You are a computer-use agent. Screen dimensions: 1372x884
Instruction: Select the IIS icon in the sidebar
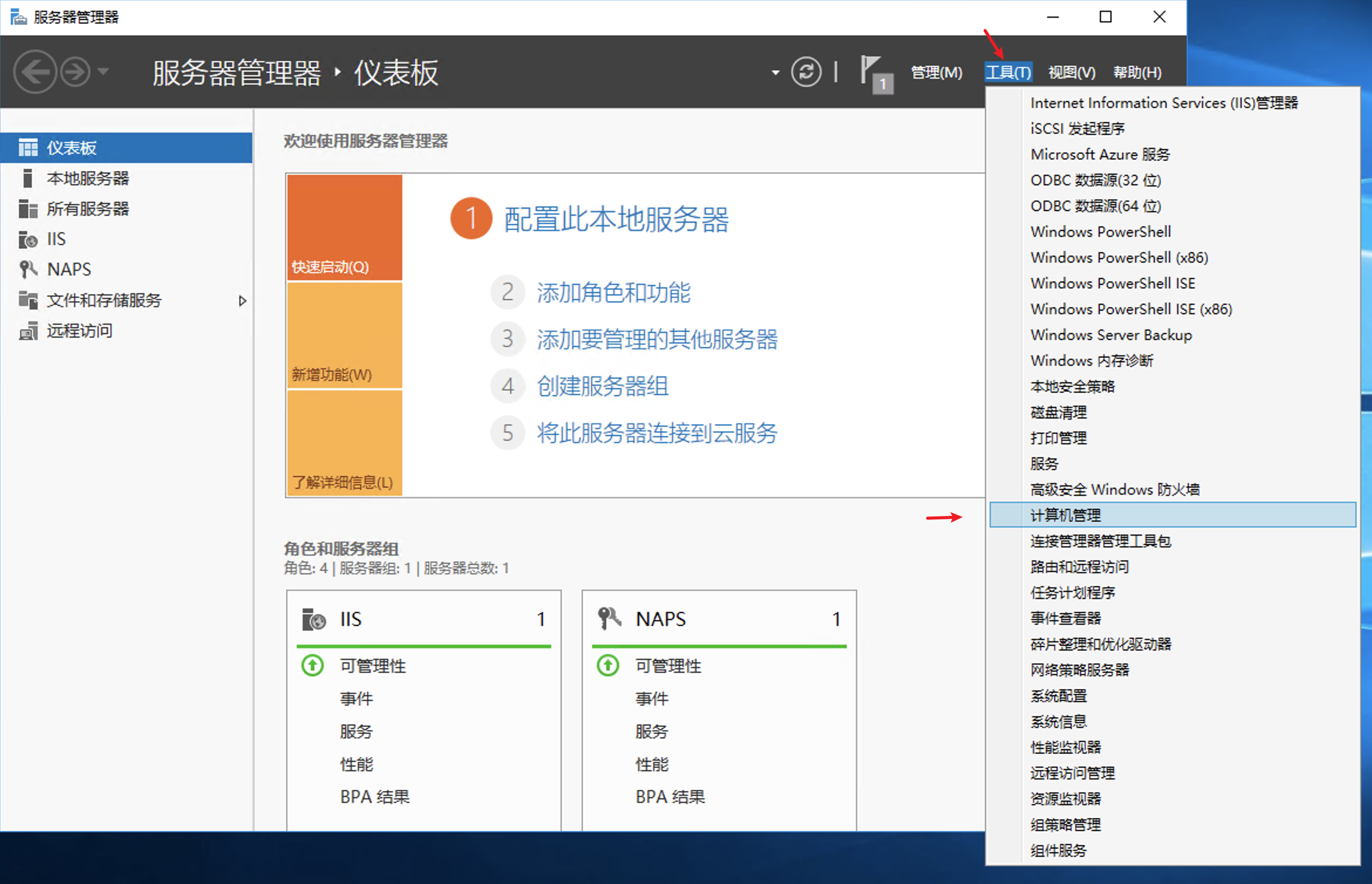click(27, 239)
